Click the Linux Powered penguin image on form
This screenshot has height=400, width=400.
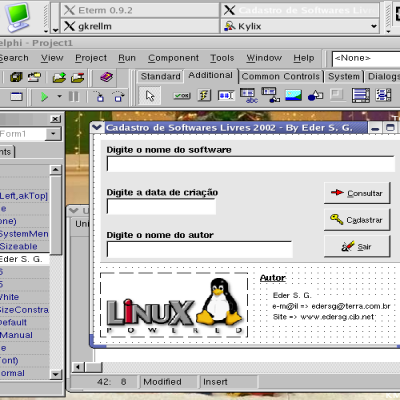point(174,305)
